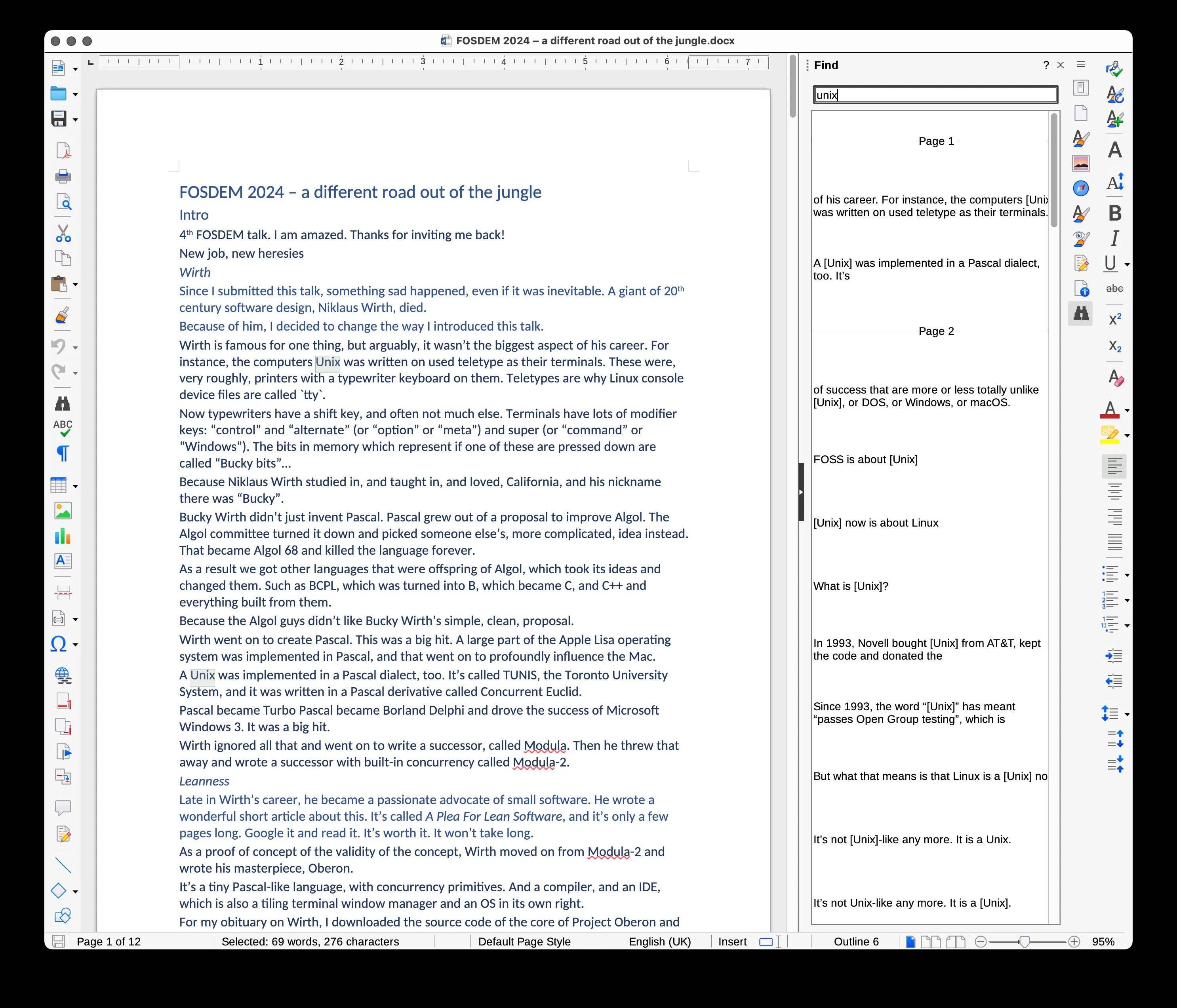The height and width of the screenshot is (1008, 1177).
Task: Open the Insert Table dropdown arrow
Action: click(75, 486)
